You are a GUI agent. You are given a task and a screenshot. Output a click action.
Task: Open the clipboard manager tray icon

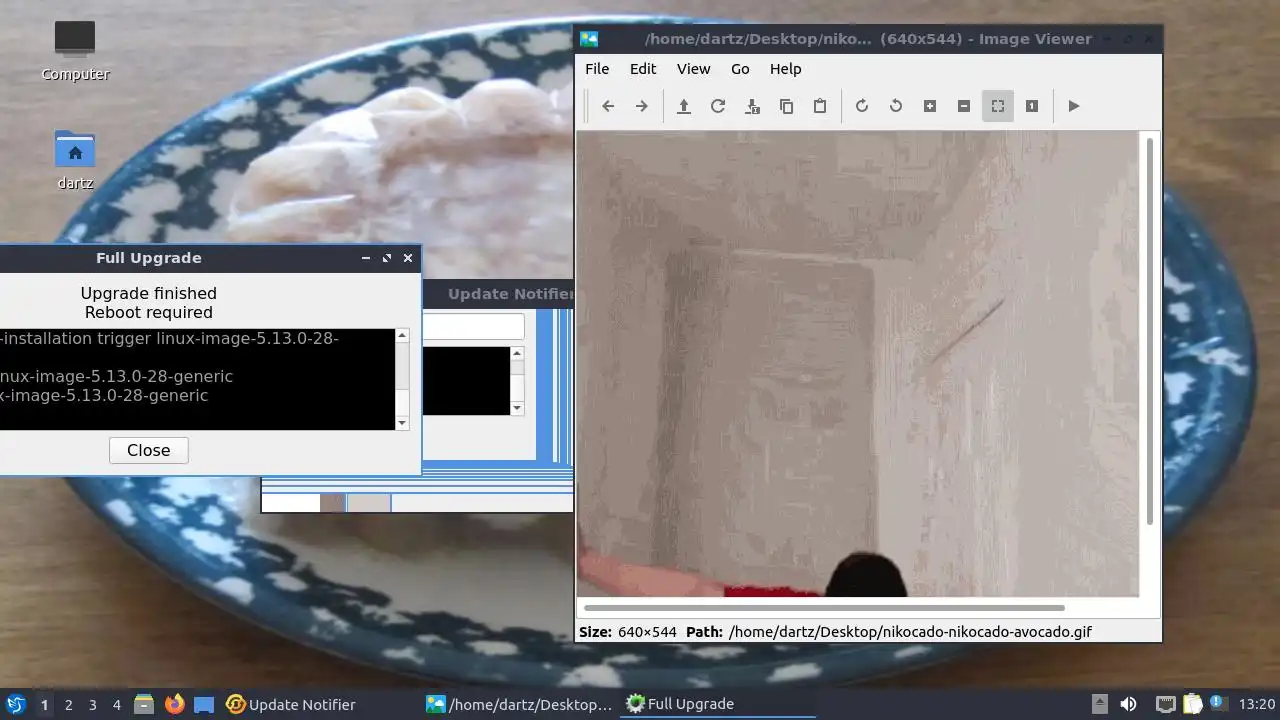[1192, 704]
